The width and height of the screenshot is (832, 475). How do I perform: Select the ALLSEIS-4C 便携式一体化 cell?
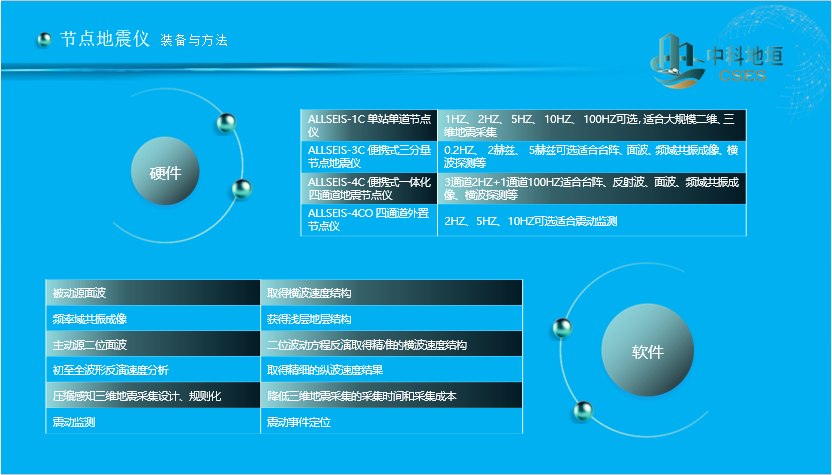pos(369,188)
